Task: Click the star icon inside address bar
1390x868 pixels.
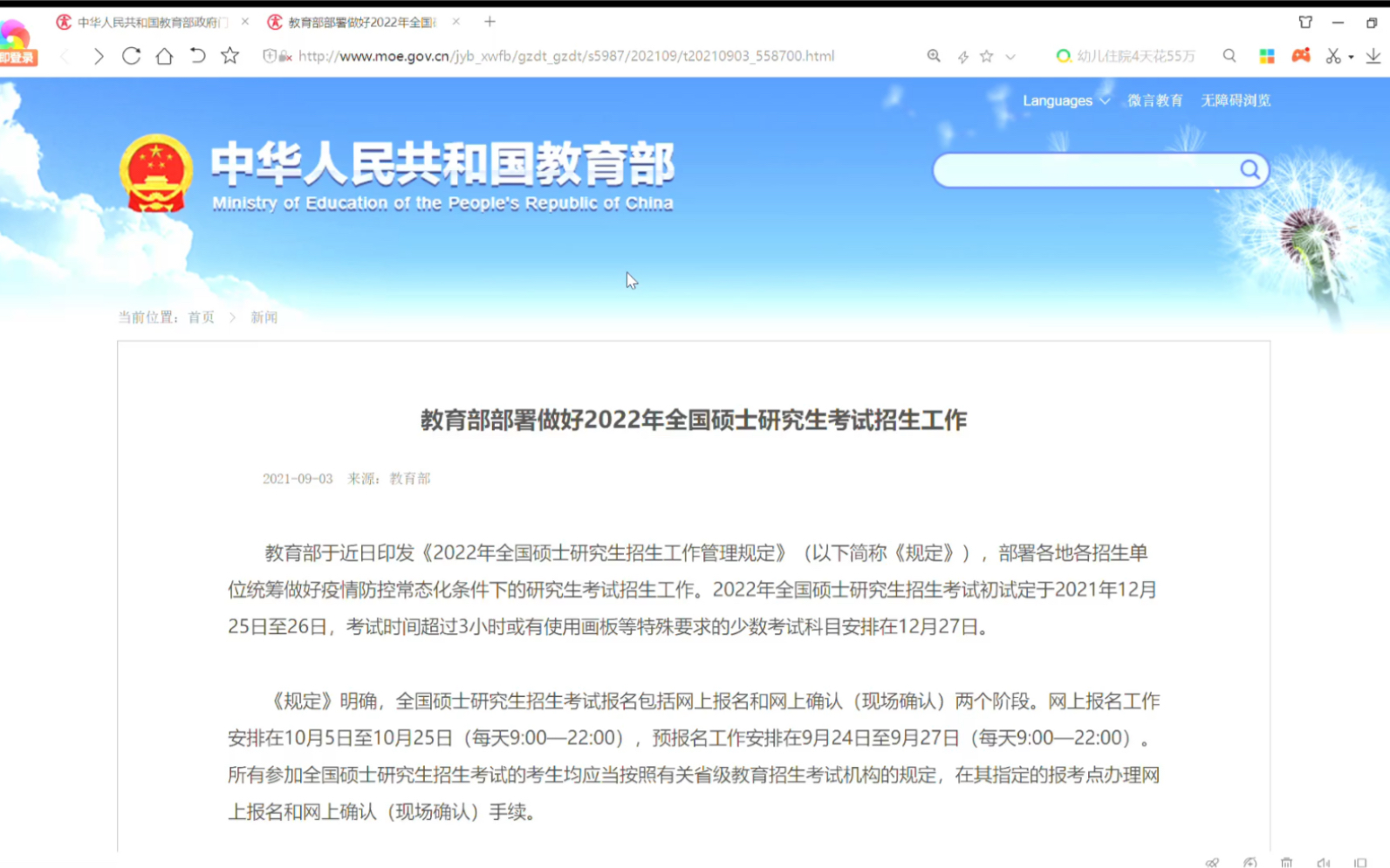Action: coord(987,56)
